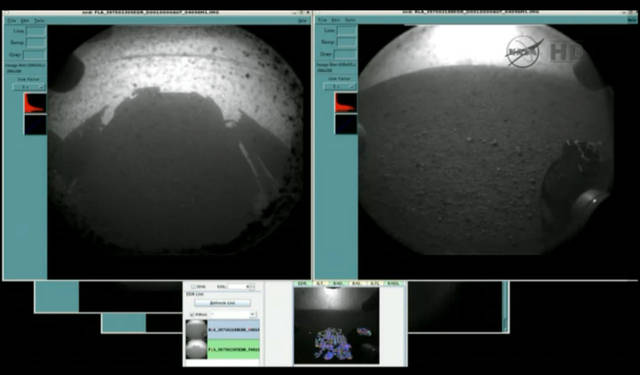
Task: Open File menu in right image window
Action: pos(322,20)
